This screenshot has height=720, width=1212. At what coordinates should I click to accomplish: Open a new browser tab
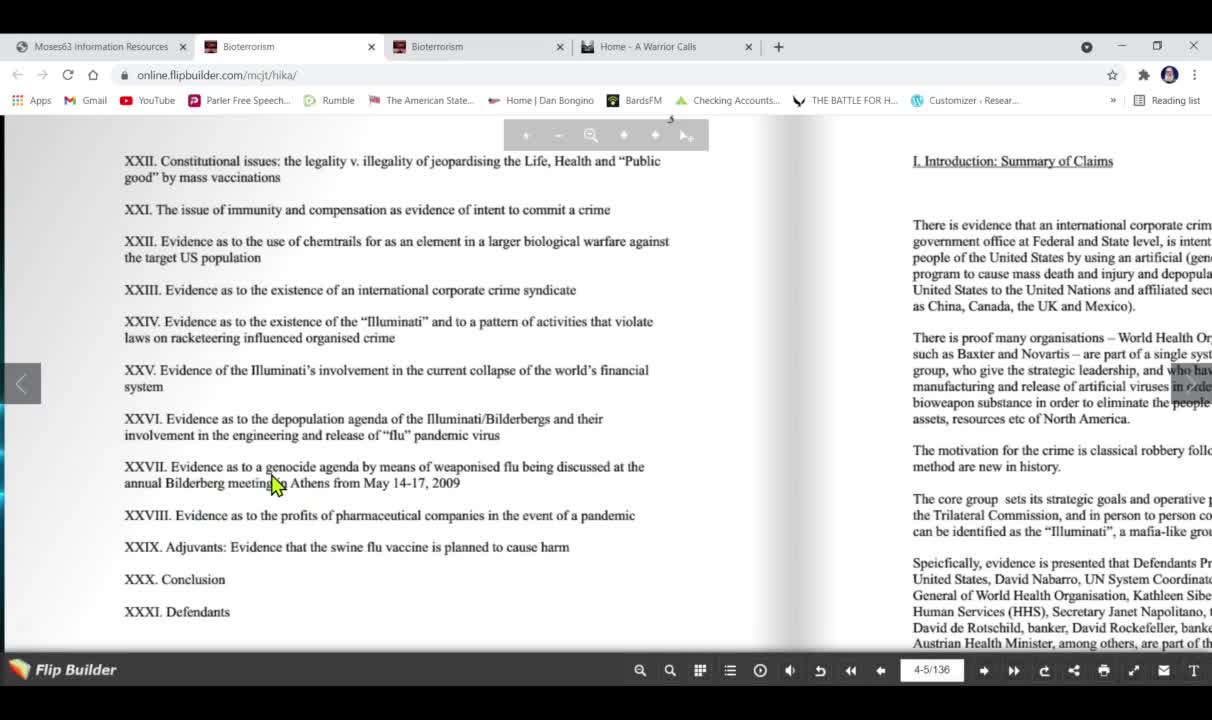pyautogui.click(x=779, y=46)
